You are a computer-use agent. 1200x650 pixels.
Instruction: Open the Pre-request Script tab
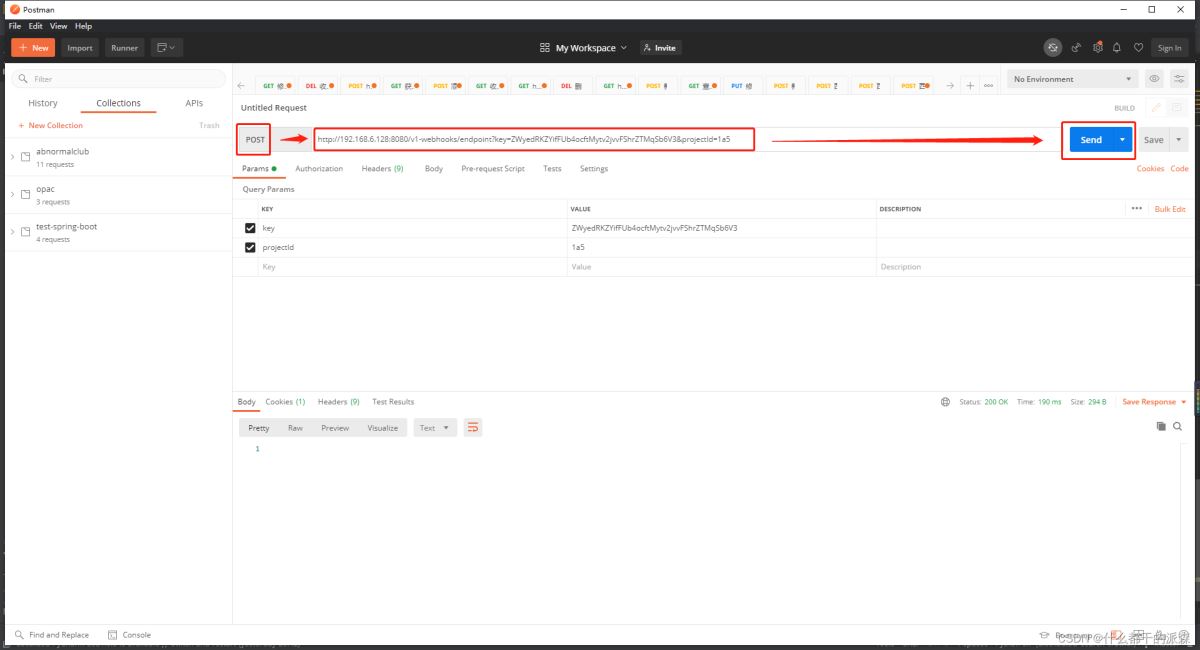(x=493, y=169)
